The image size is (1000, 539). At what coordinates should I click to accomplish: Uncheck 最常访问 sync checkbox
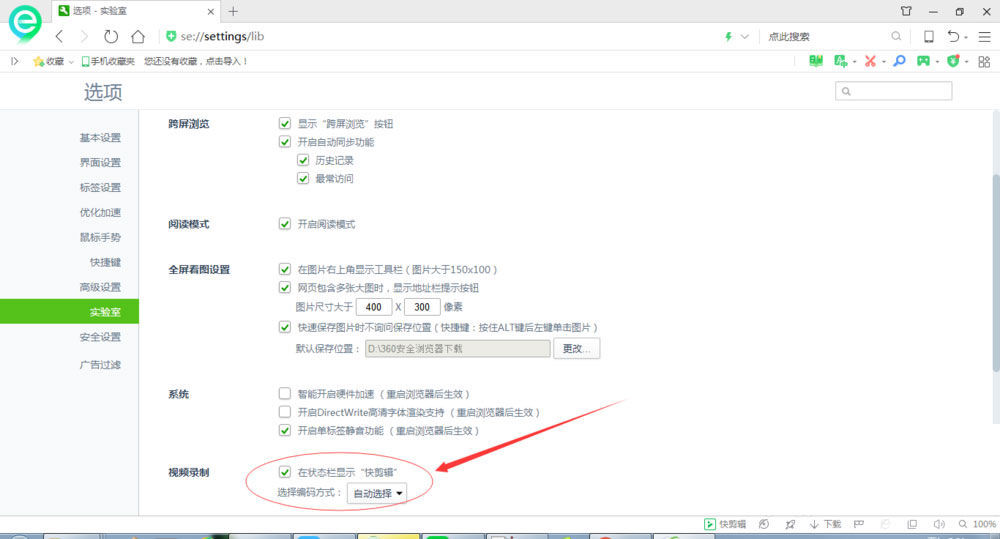(x=303, y=179)
